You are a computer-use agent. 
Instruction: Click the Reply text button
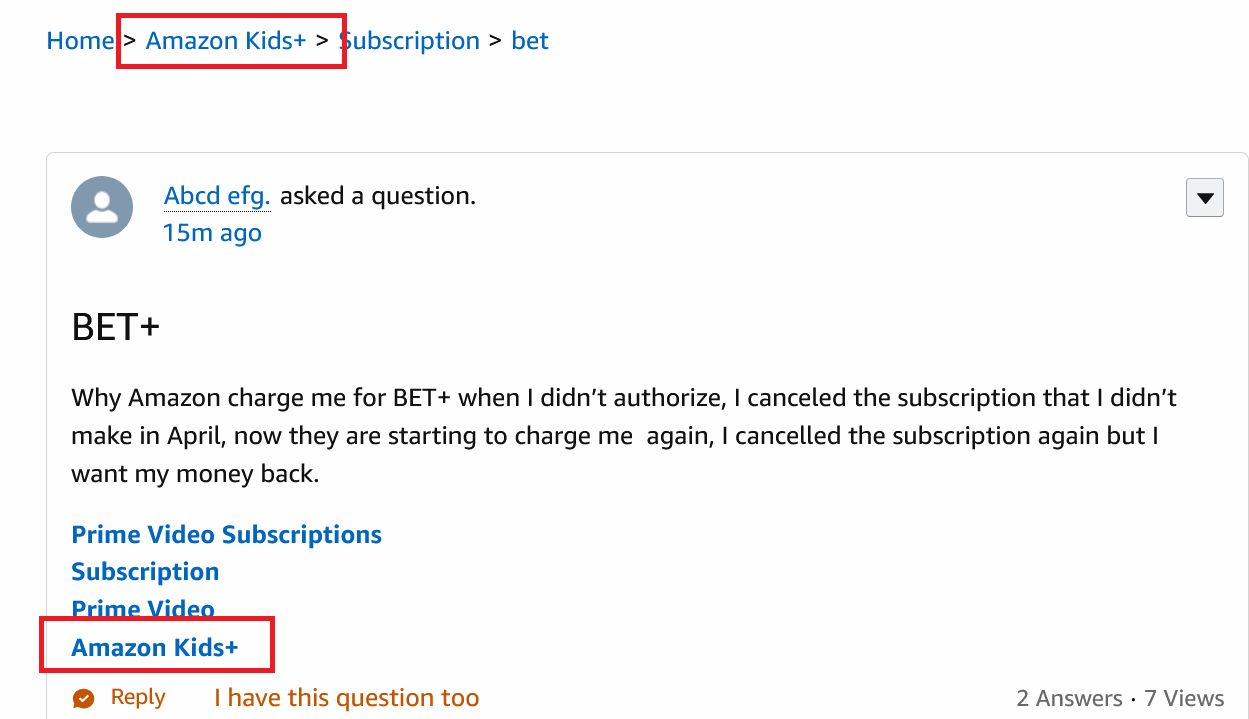coord(138,697)
